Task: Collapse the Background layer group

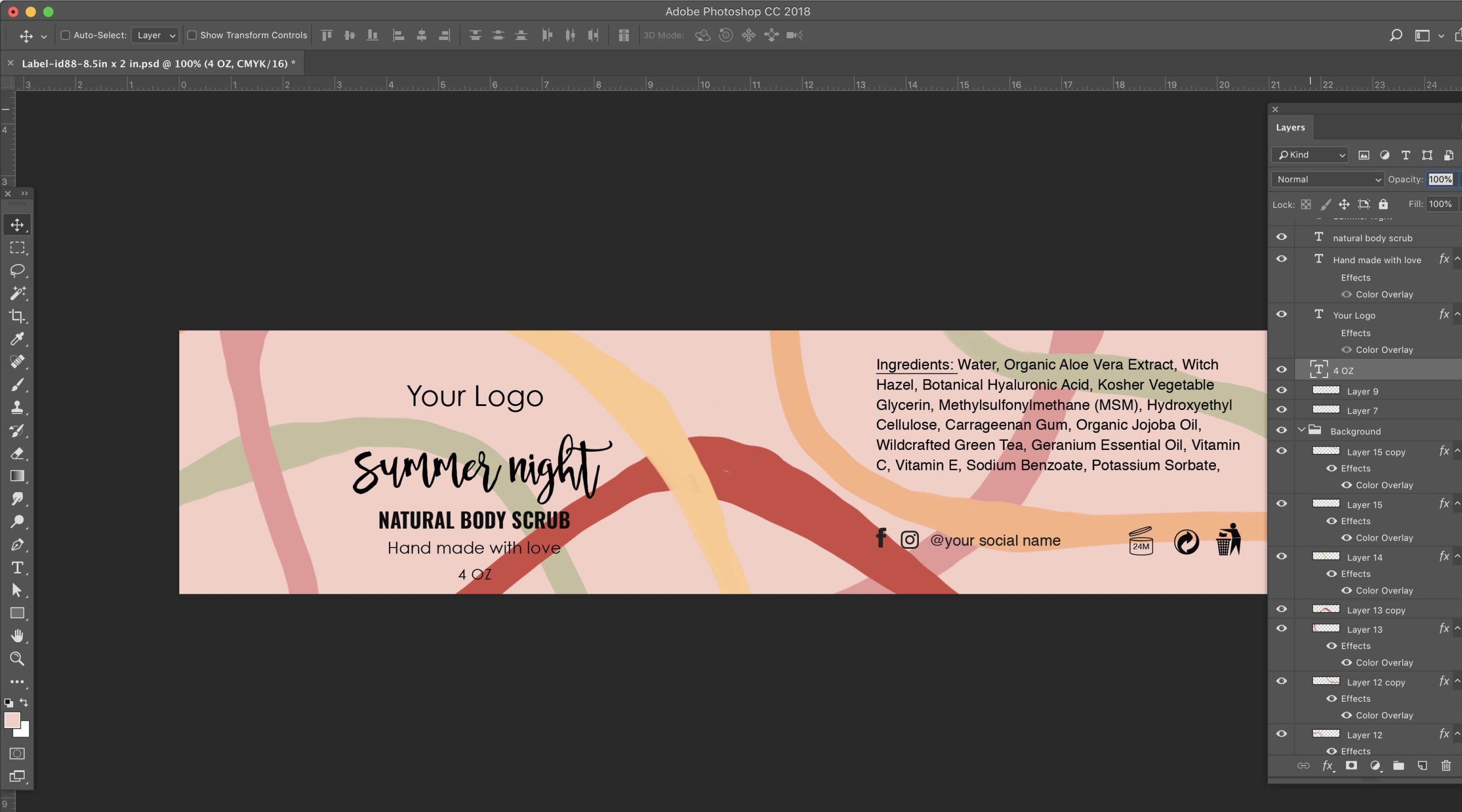Action: (1302, 430)
